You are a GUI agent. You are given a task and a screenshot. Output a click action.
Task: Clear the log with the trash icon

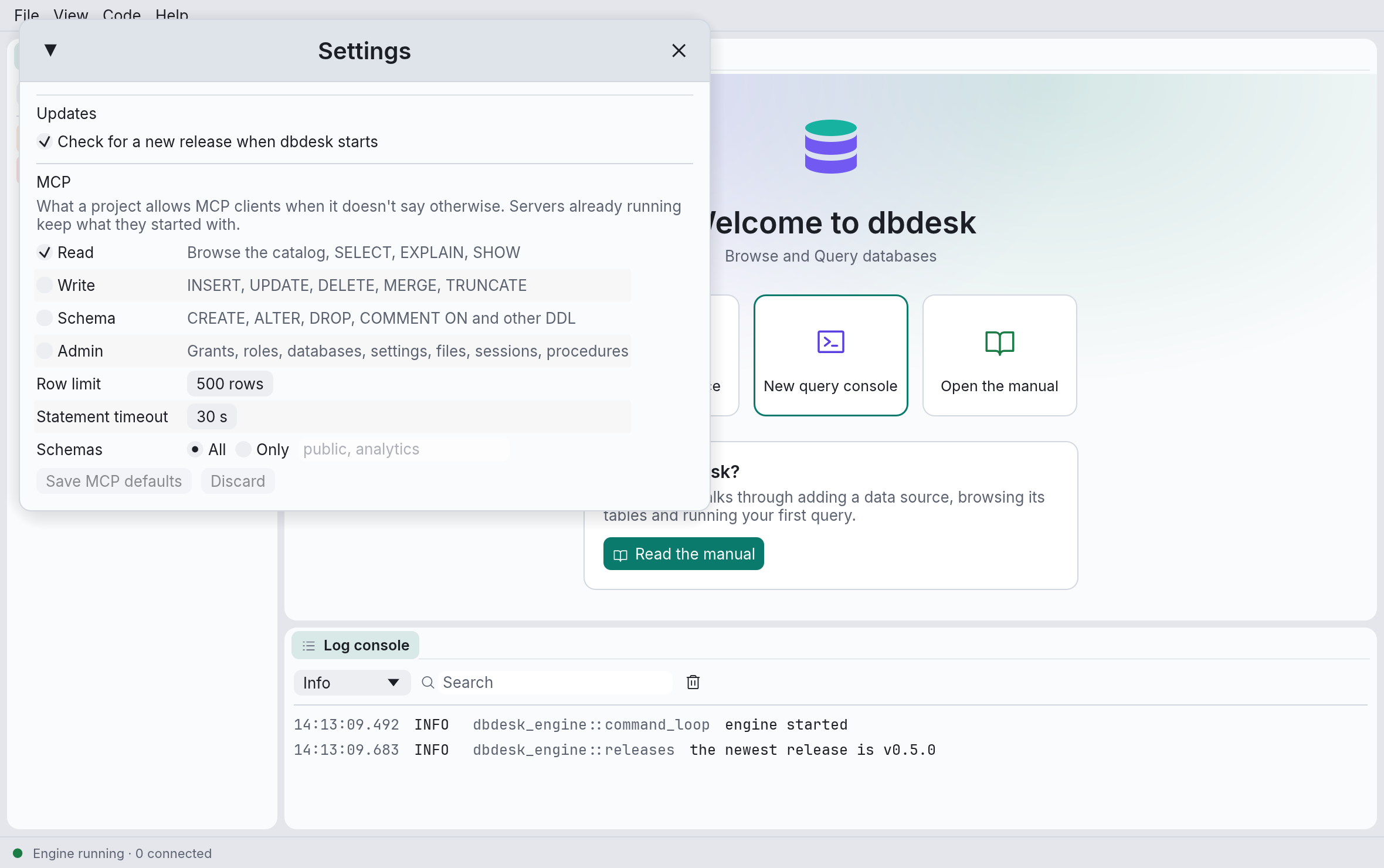coord(693,683)
